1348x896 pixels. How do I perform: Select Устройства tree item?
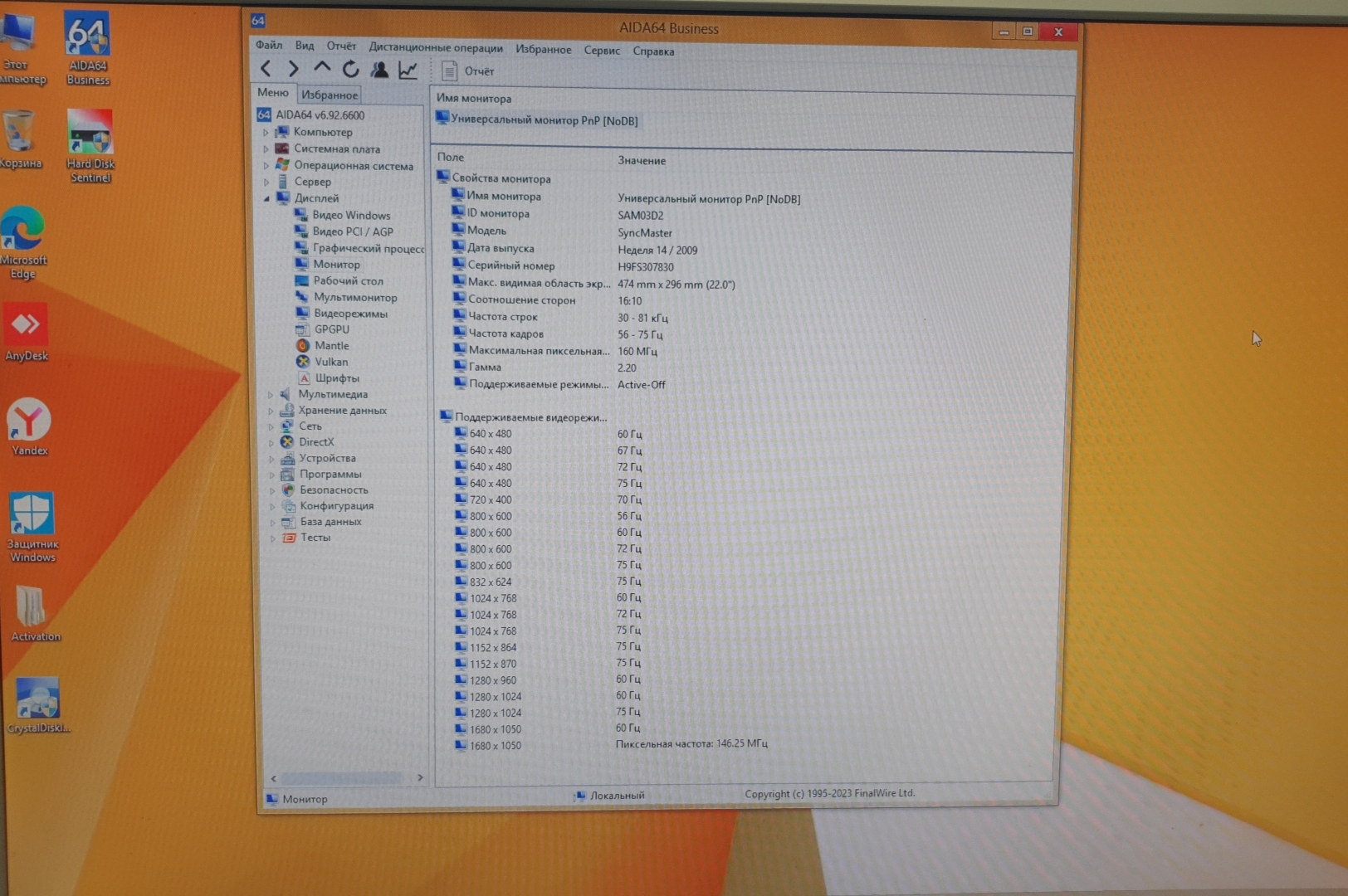pos(319,458)
